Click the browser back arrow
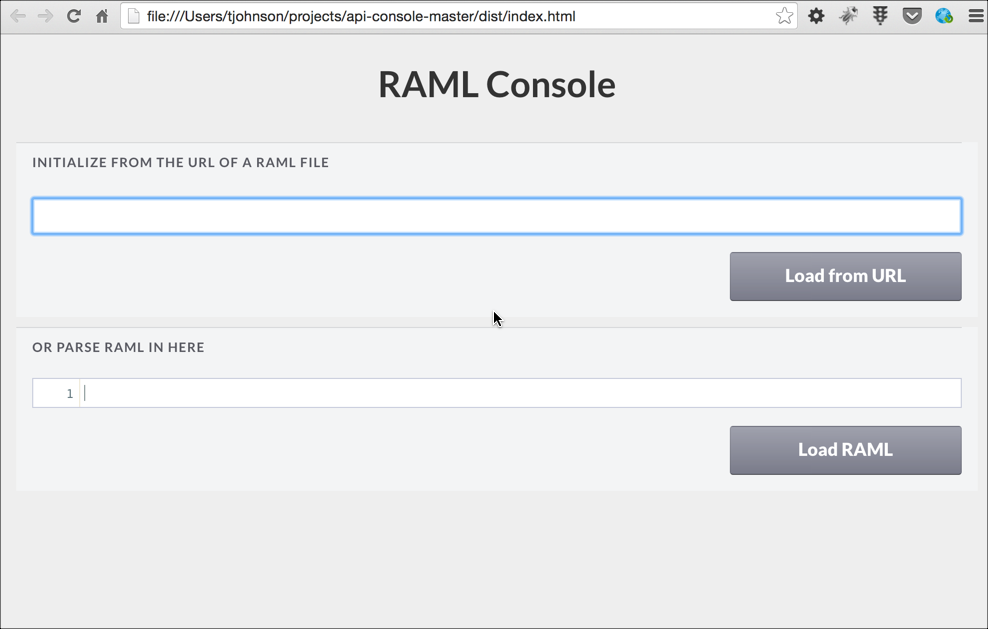The width and height of the screenshot is (988, 629). [x=17, y=16]
